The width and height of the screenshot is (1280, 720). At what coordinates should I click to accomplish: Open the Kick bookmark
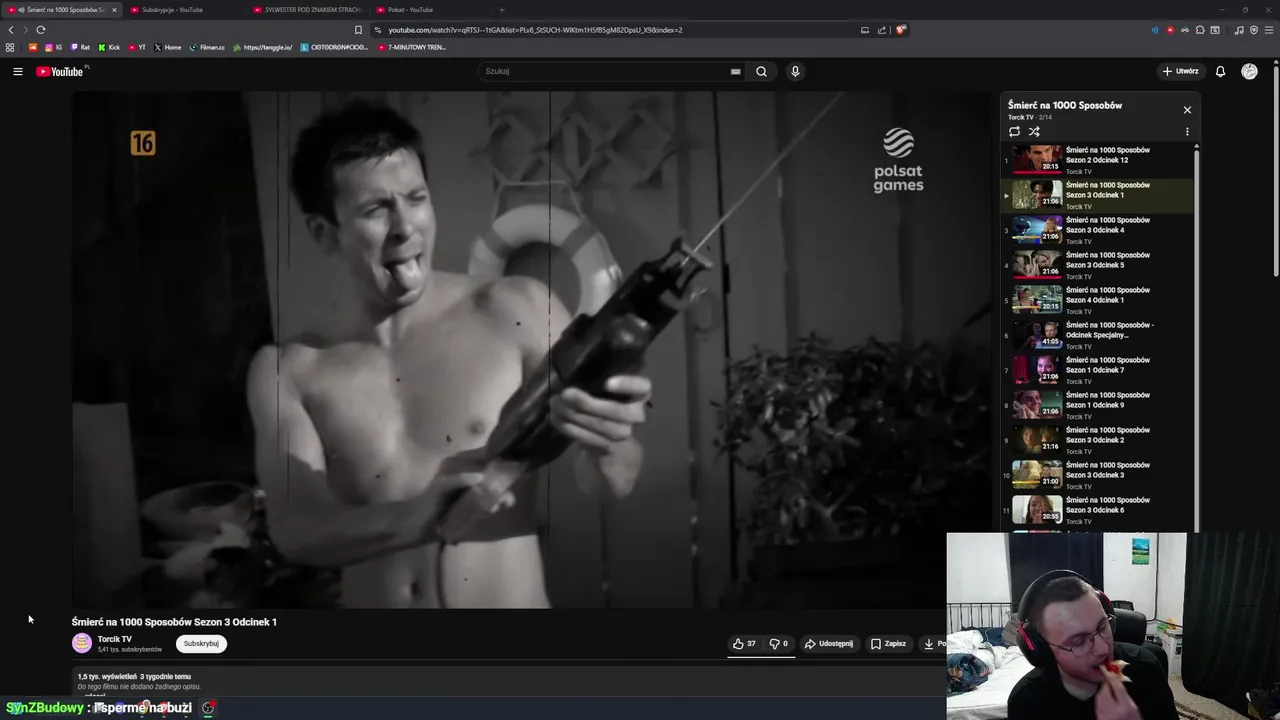pyautogui.click(x=109, y=47)
